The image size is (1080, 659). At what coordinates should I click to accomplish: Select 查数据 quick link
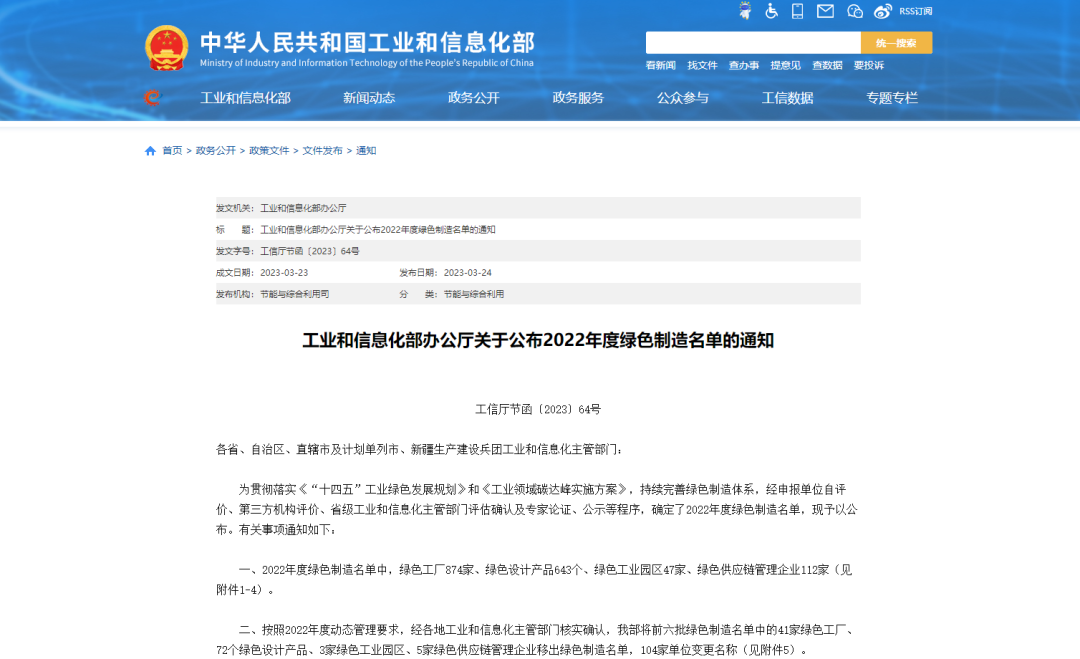(827, 65)
